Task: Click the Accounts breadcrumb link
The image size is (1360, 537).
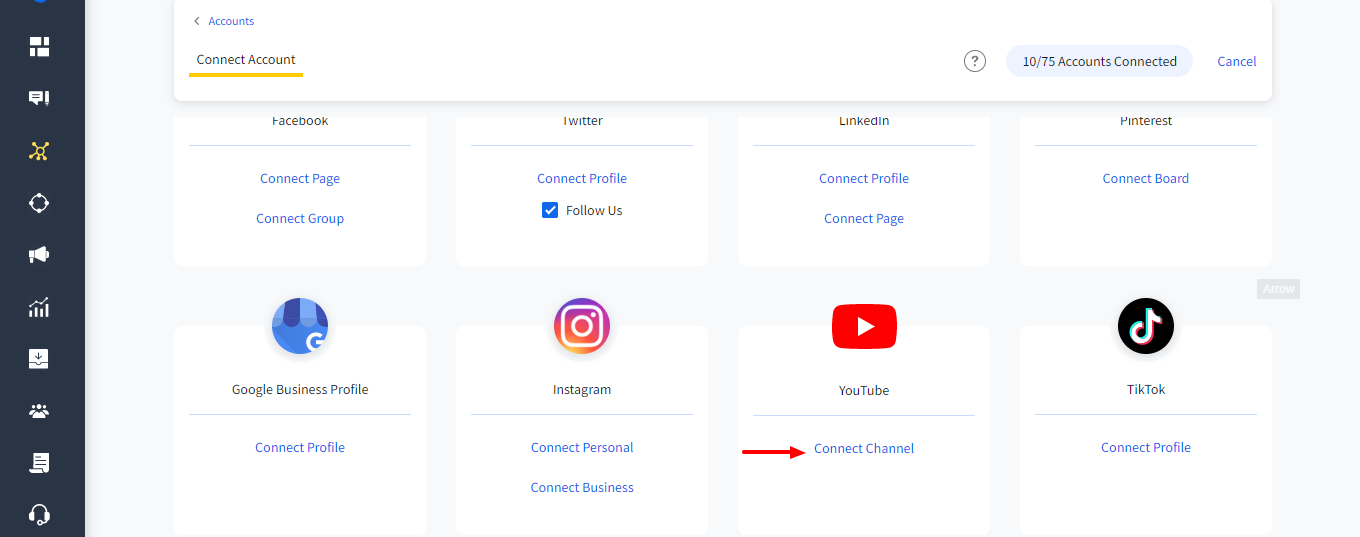Action: [231, 21]
